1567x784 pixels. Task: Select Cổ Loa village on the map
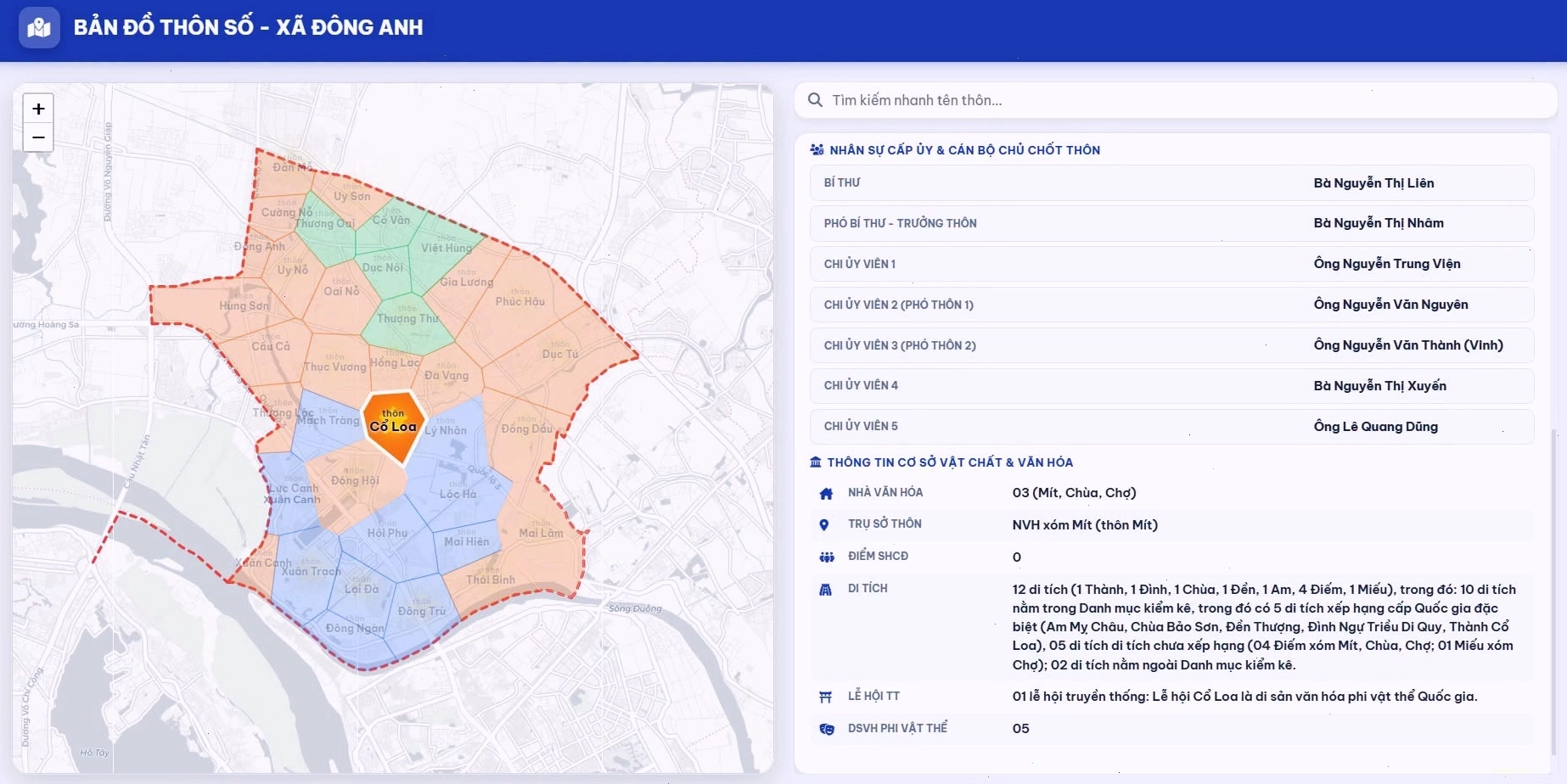coord(393,425)
